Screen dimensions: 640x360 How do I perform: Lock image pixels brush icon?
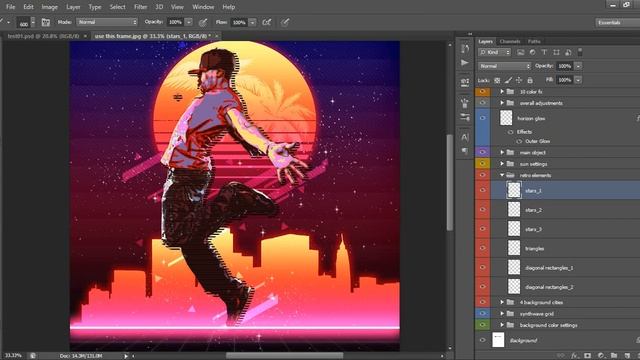point(508,80)
